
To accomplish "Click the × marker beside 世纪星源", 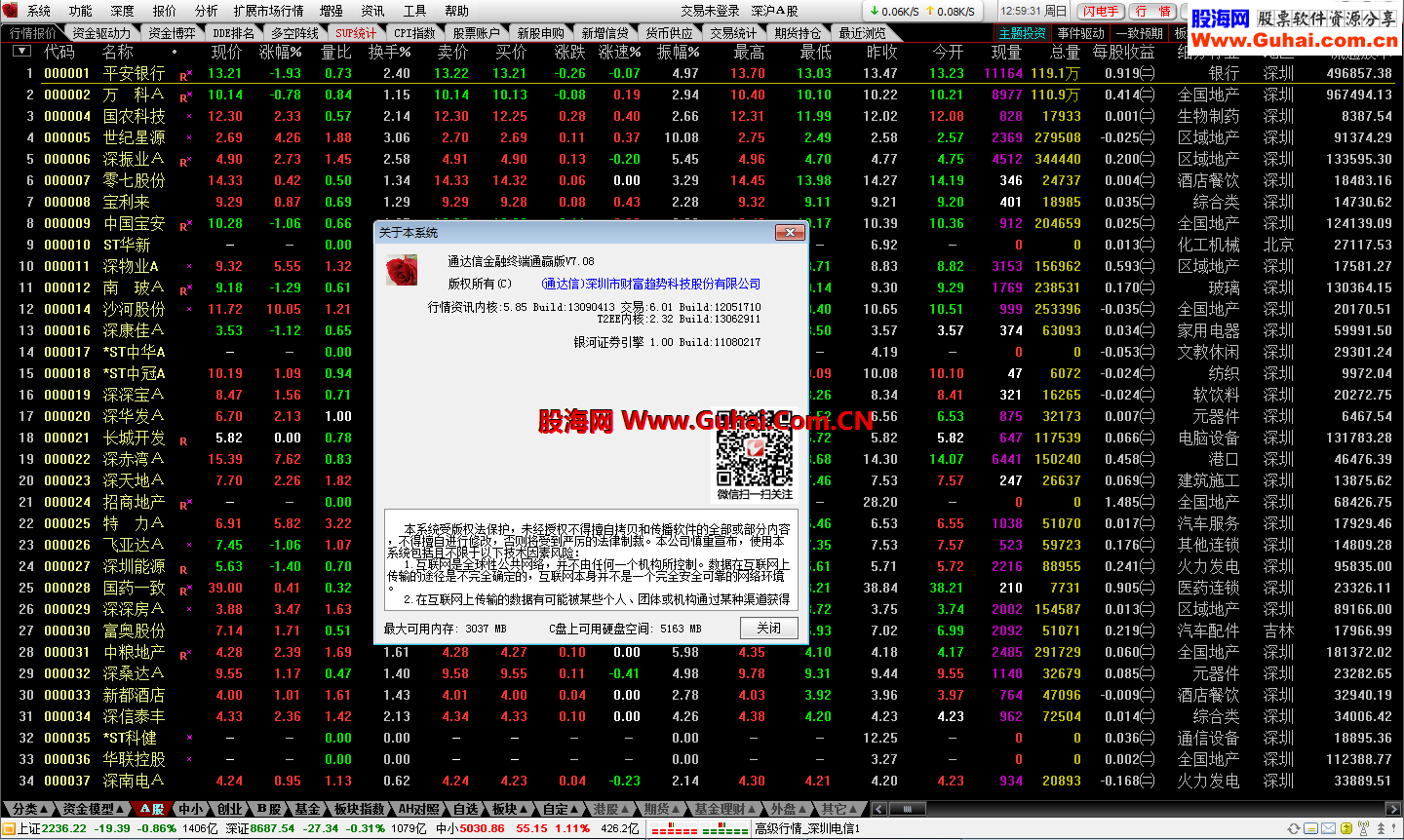I will [188, 137].
